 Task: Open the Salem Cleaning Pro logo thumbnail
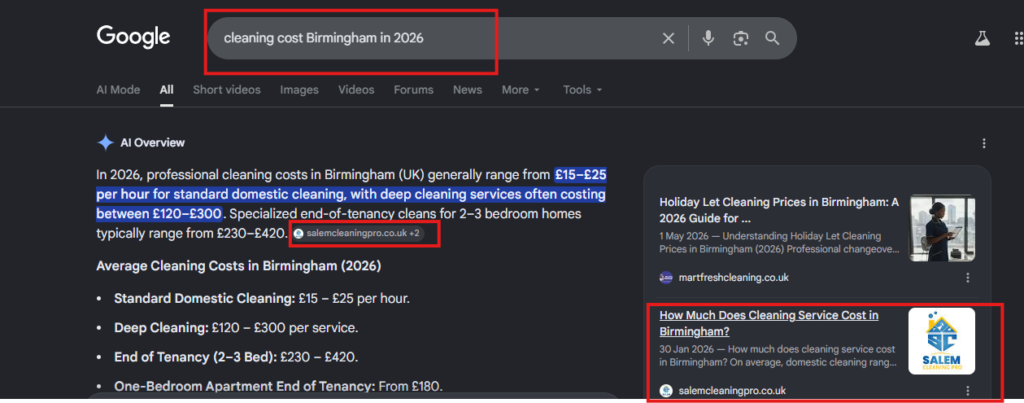coord(942,341)
